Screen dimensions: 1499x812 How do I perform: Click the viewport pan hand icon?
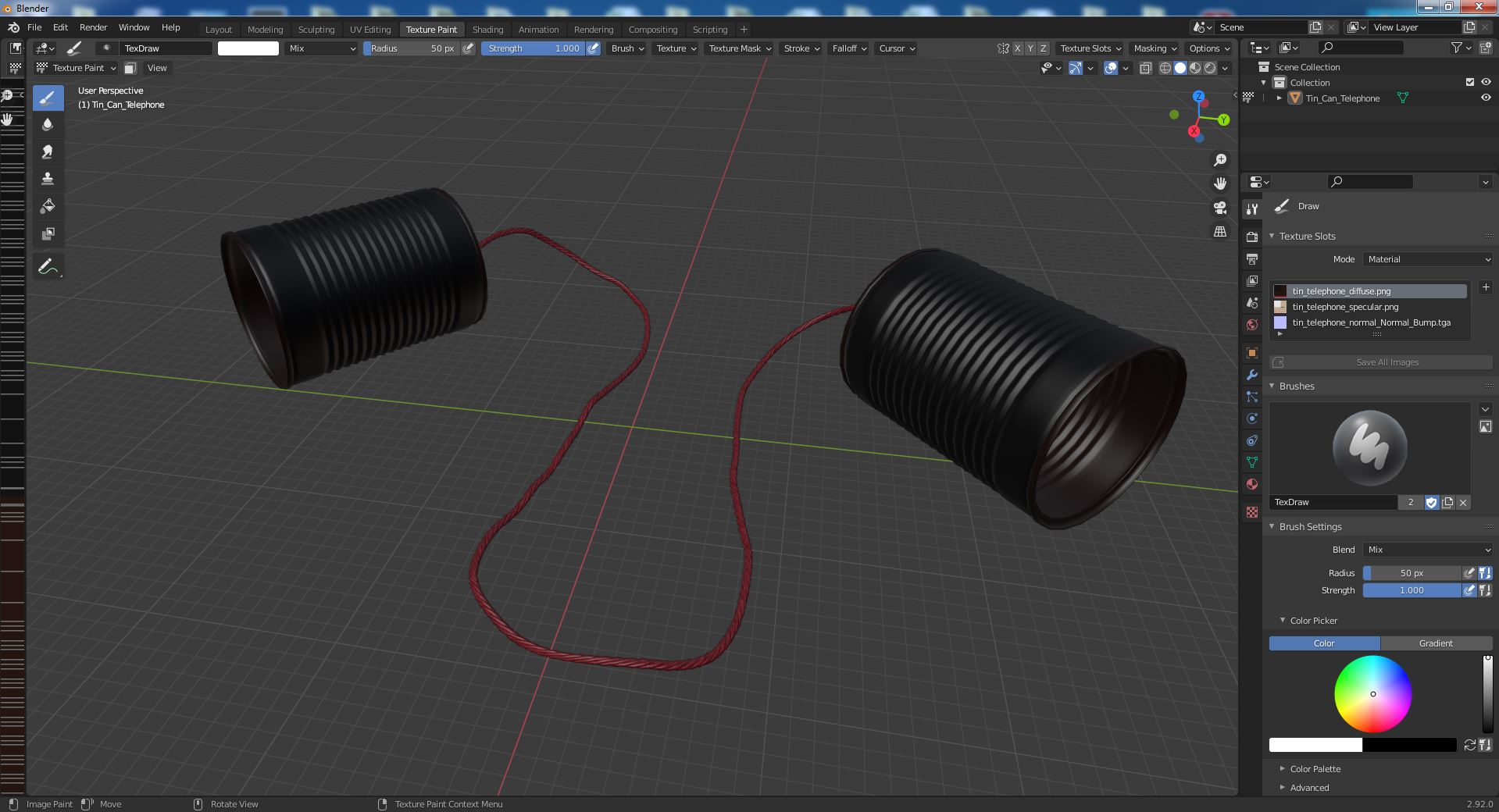click(1219, 183)
